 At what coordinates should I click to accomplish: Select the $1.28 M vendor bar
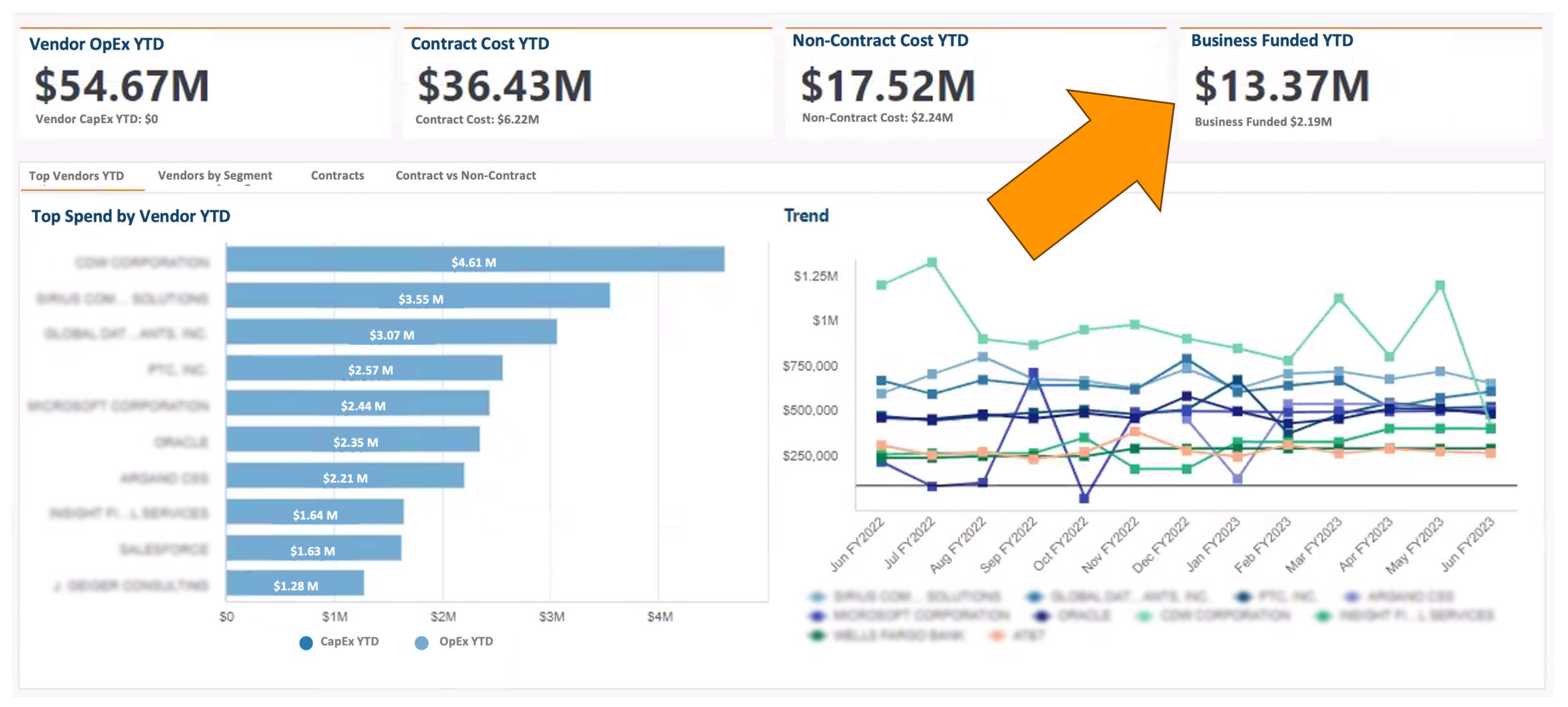[295, 583]
